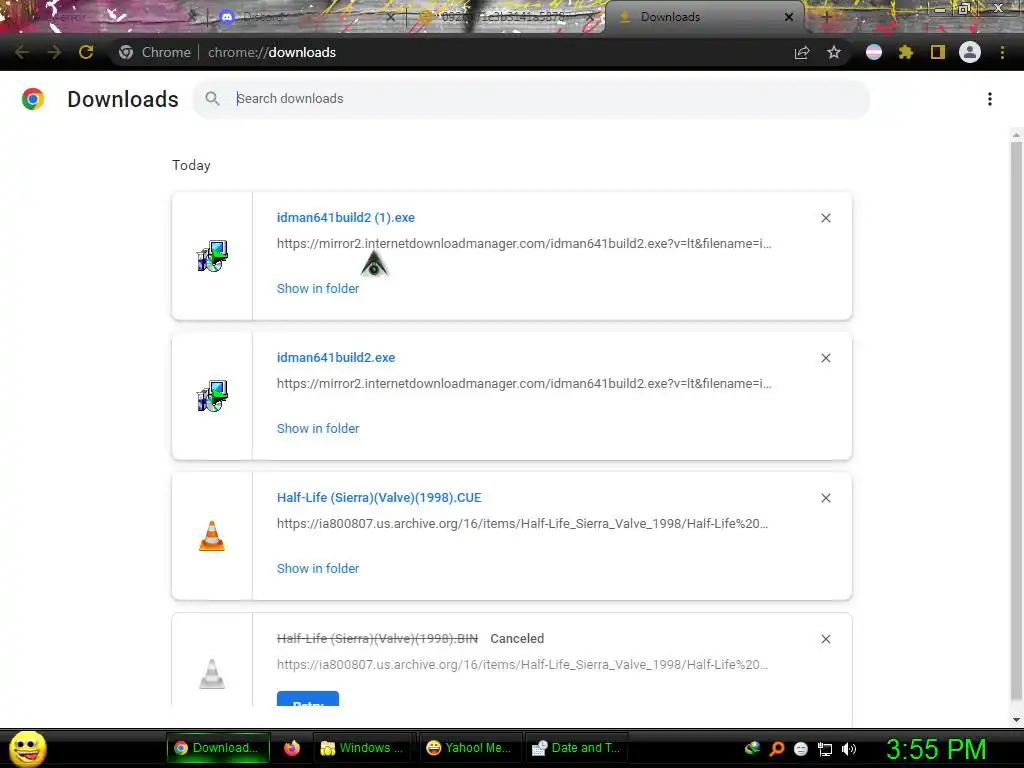Click the search magnifier icon
This screenshot has width=1024, height=768.
coord(212,99)
